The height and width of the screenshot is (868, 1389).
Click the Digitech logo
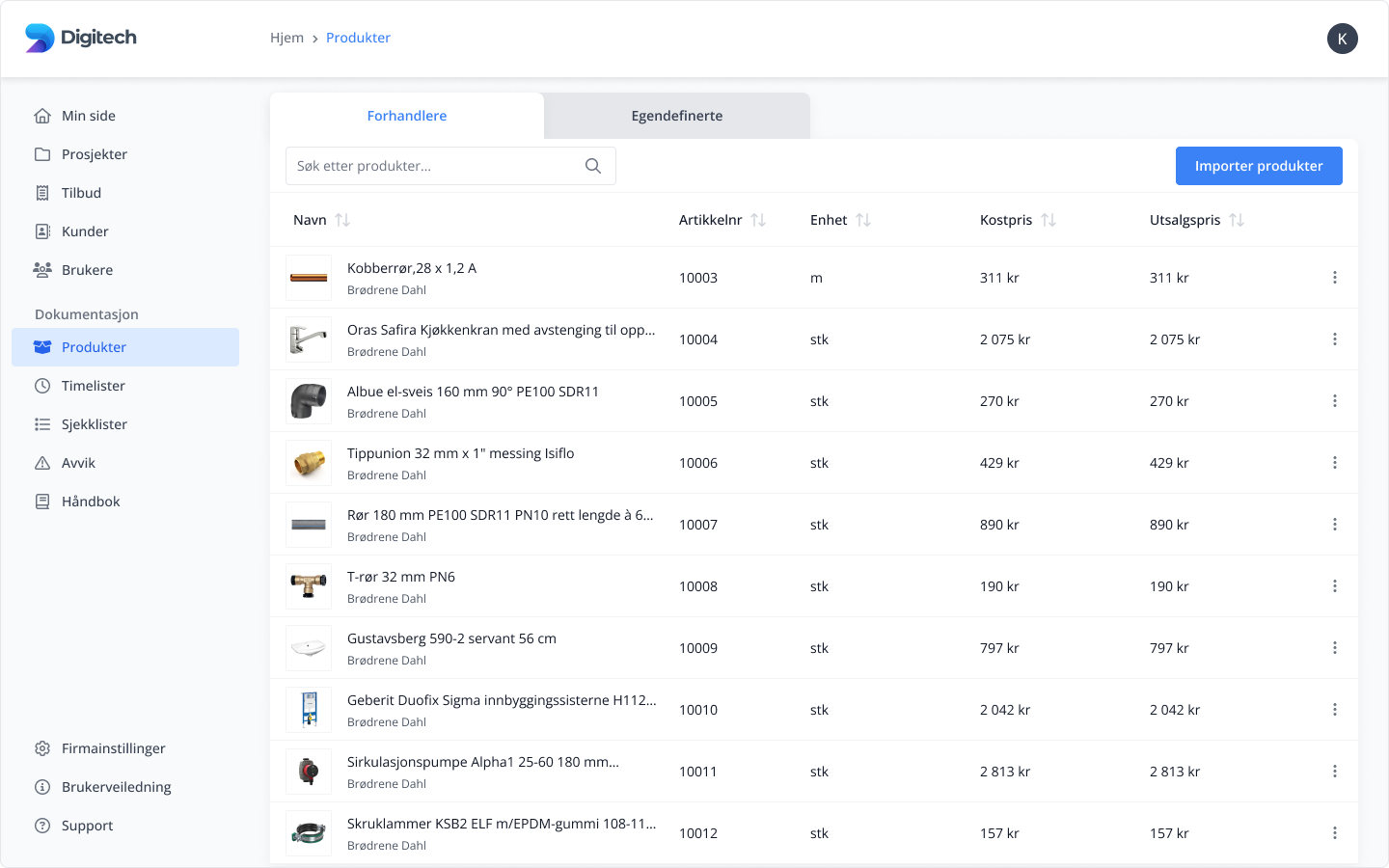[x=81, y=38]
